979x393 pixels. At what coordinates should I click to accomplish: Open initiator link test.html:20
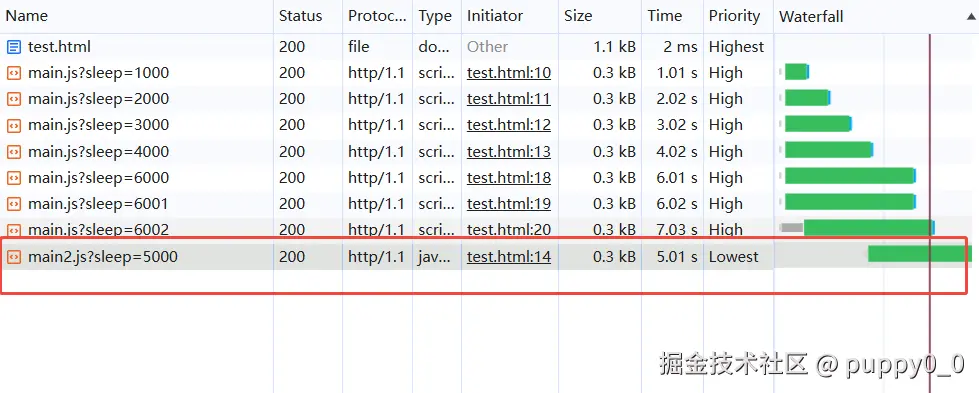[x=509, y=230]
